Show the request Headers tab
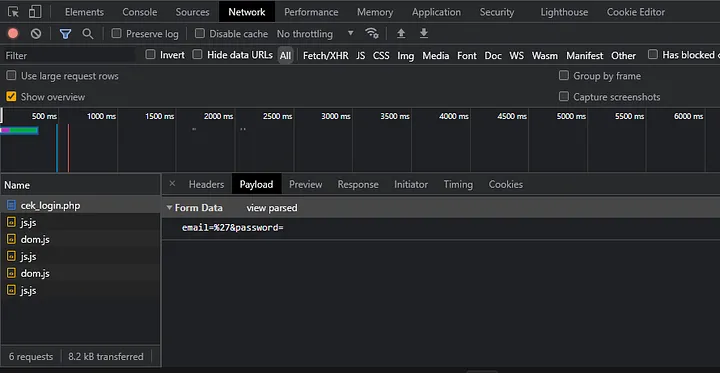 [207, 184]
